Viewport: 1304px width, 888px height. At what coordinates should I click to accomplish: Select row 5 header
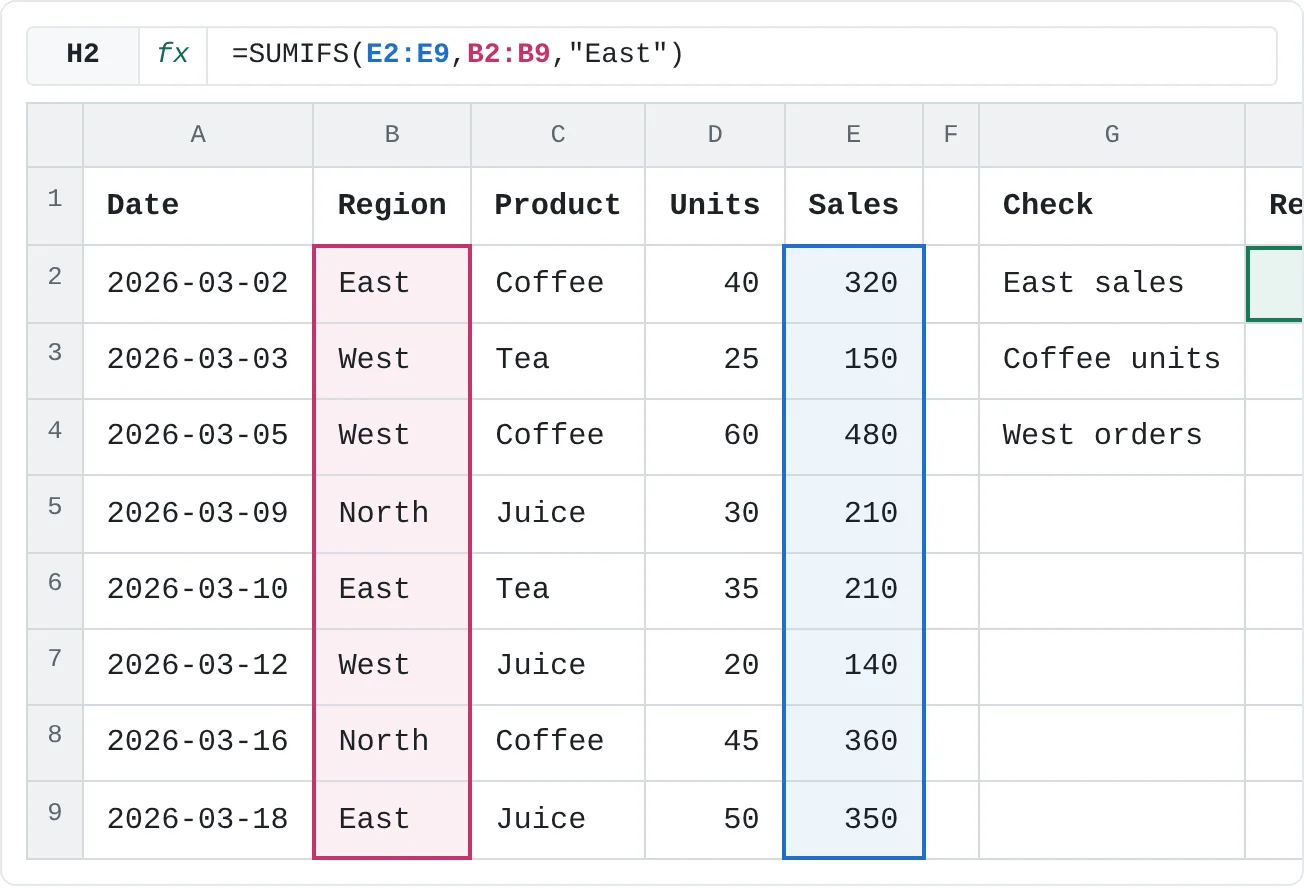pos(55,513)
